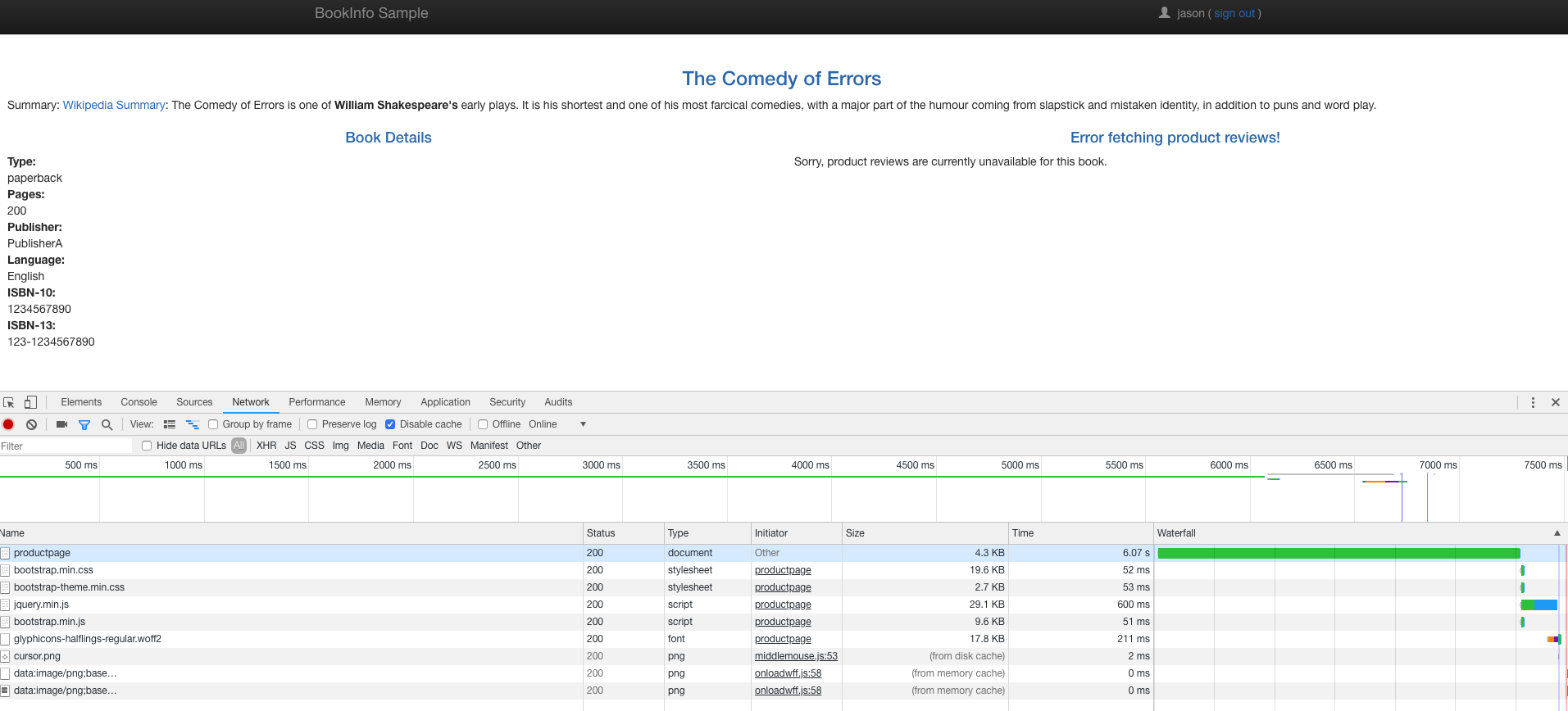Switch to the Console tab
Image resolution: width=1568 pixels, height=711 pixels.
139,402
